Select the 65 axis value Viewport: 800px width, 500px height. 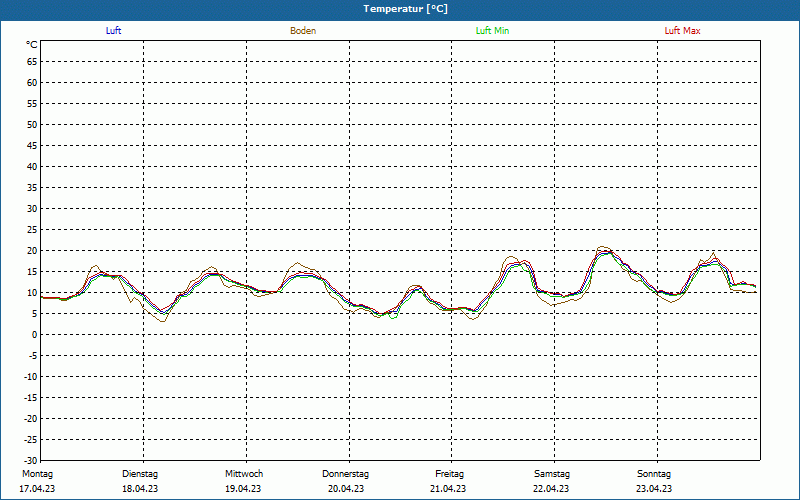coord(32,62)
